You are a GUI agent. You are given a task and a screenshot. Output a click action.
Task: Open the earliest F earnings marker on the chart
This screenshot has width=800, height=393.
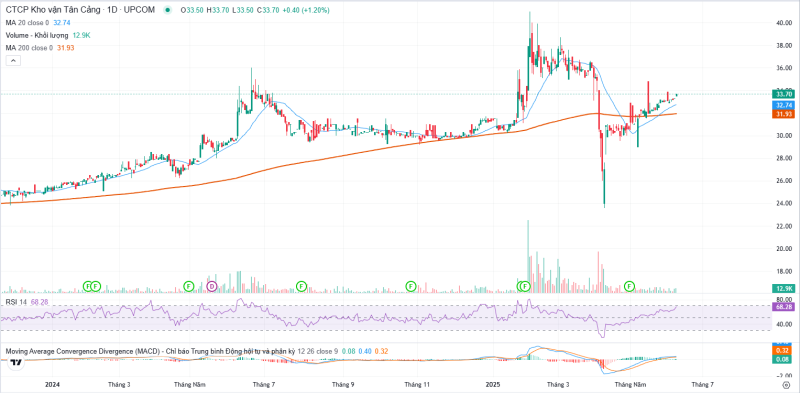[x=88, y=286]
